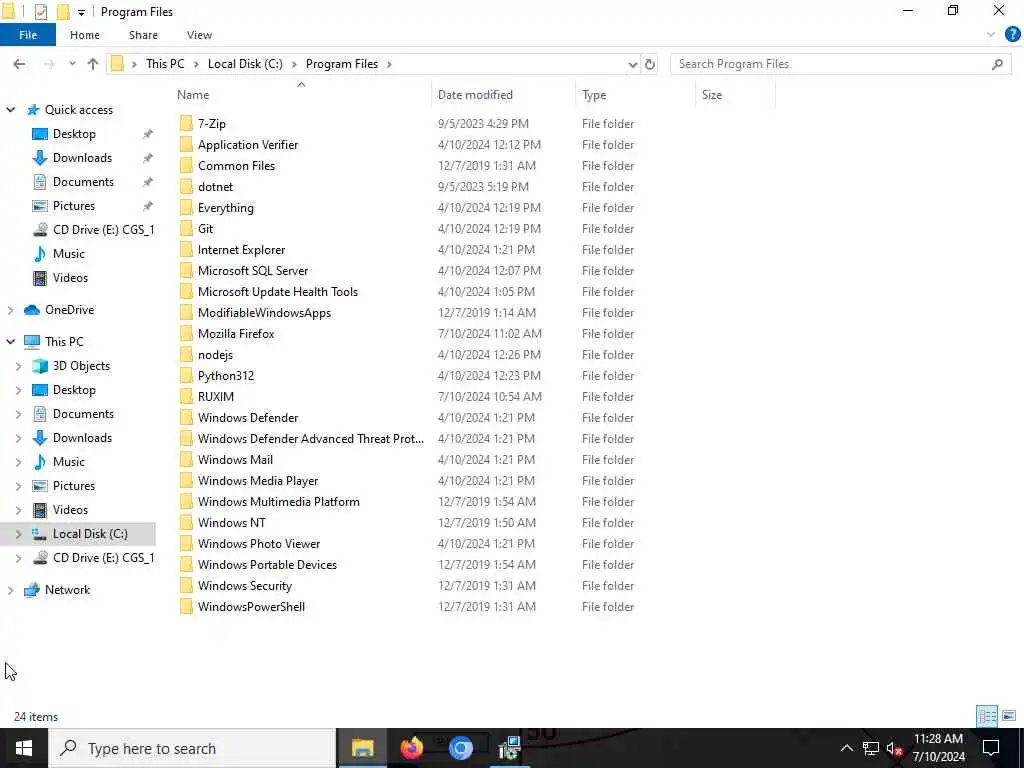Image resolution: width=1024 pixels, height=768 pixels.
Task: Expand the OneDrive tree node
Action: click(10, 310)
